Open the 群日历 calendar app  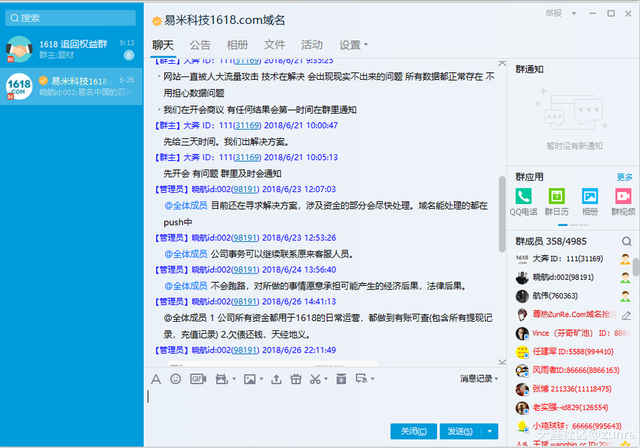coord(556,196)
